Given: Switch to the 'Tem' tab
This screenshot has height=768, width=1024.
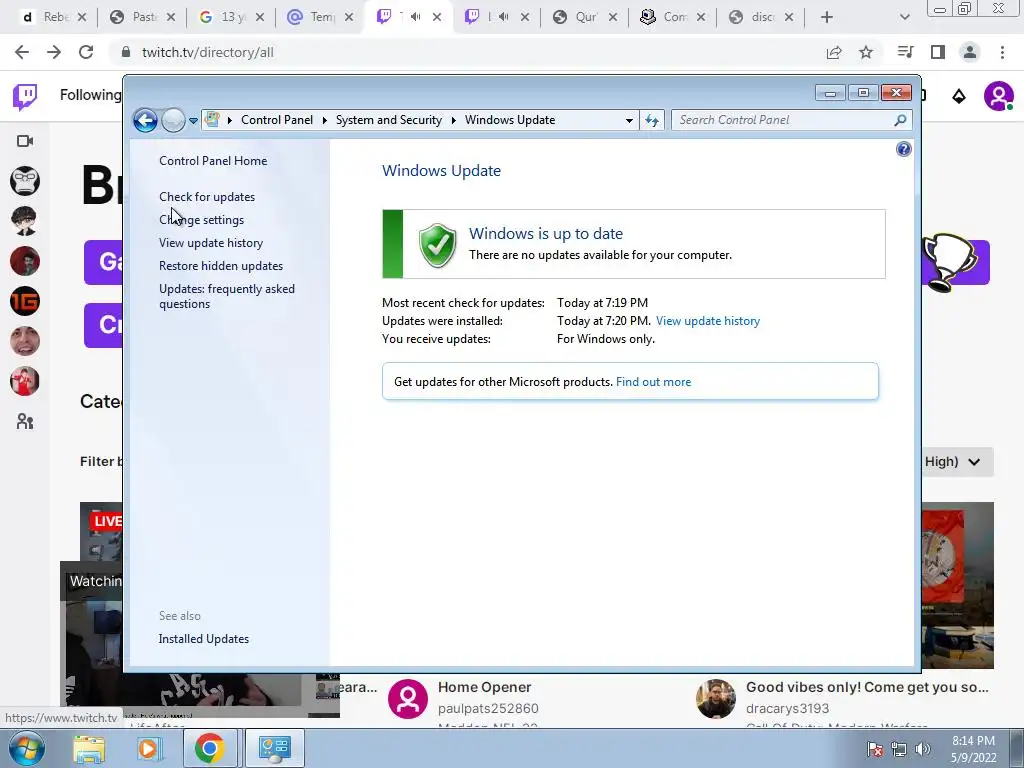Looking at the screenshot, I should point(318,17).
